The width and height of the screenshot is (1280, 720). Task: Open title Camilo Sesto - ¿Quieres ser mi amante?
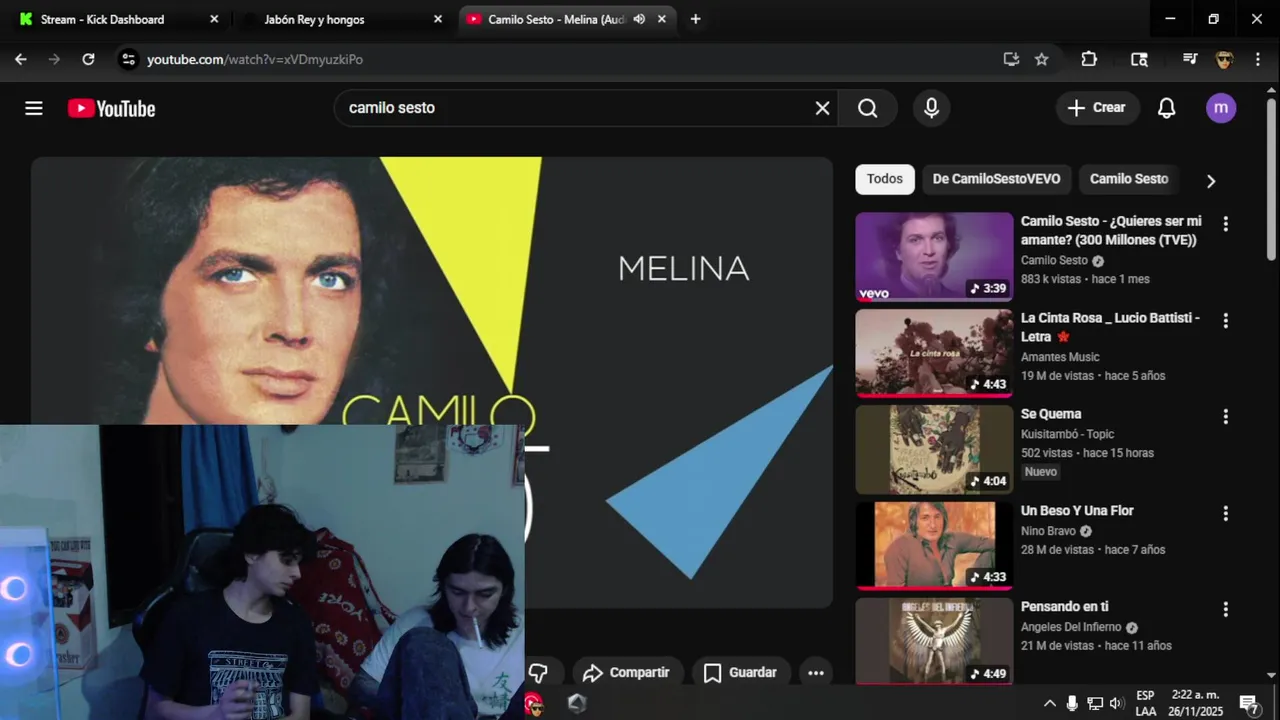[1111, 230]
